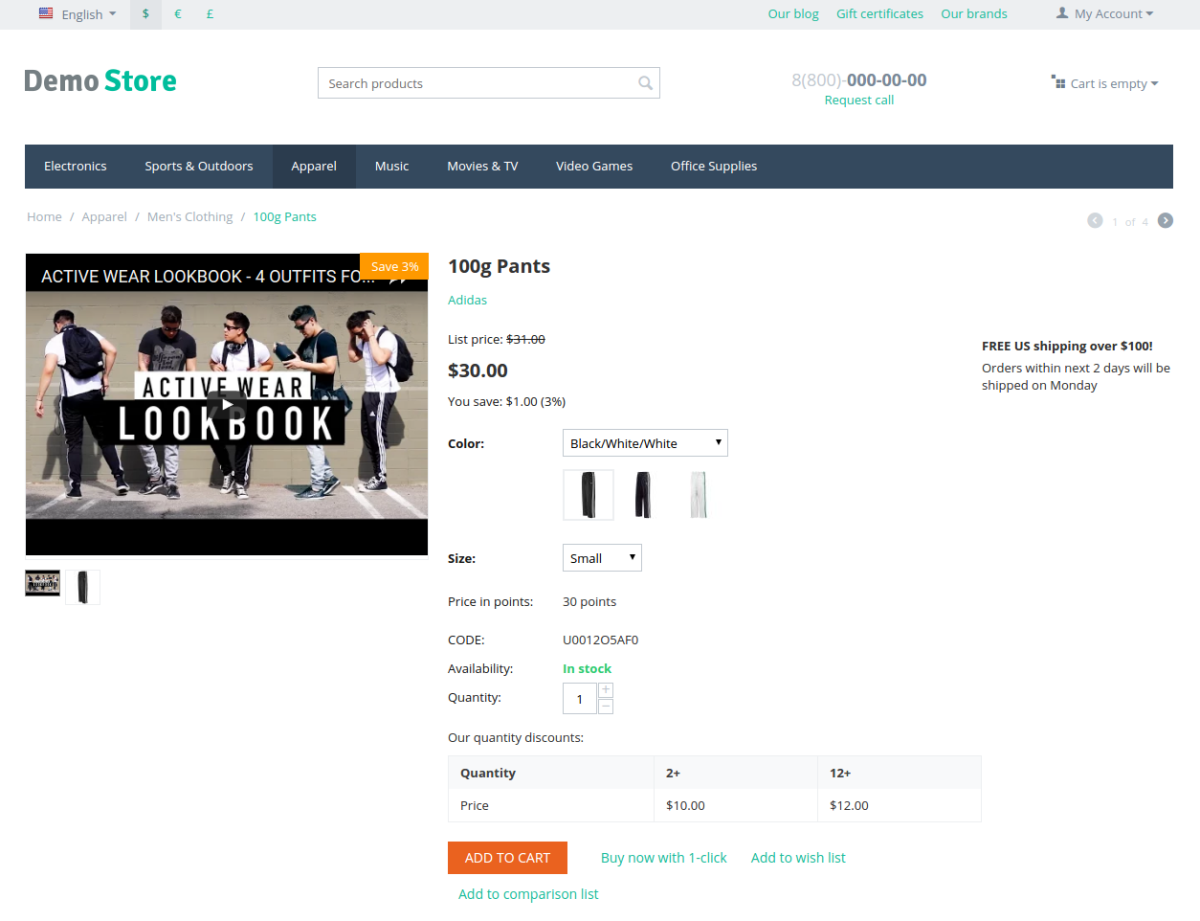Click the quantity input field
This screenshot has height=921, width=1200.
[x=580, y=699]
